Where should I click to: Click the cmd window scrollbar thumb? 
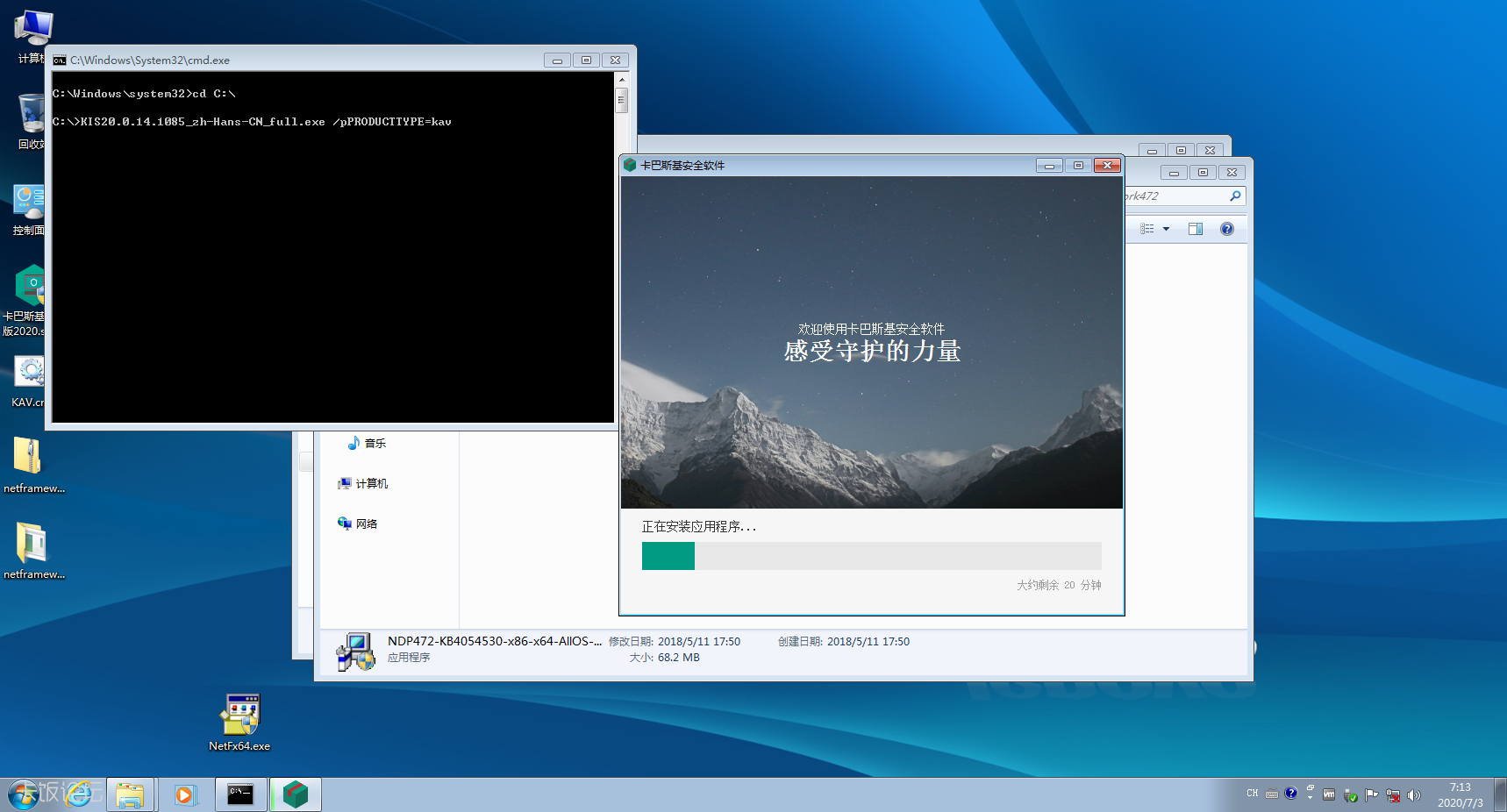[621, 100]
